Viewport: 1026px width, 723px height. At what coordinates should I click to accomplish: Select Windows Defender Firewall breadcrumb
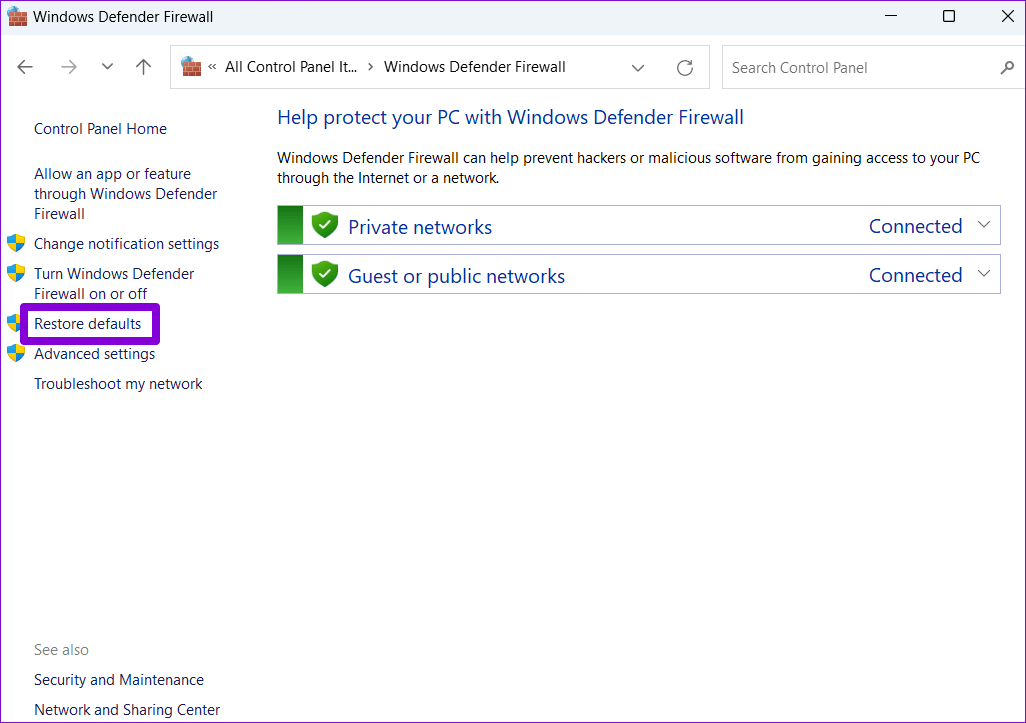(x=474, y=67)
